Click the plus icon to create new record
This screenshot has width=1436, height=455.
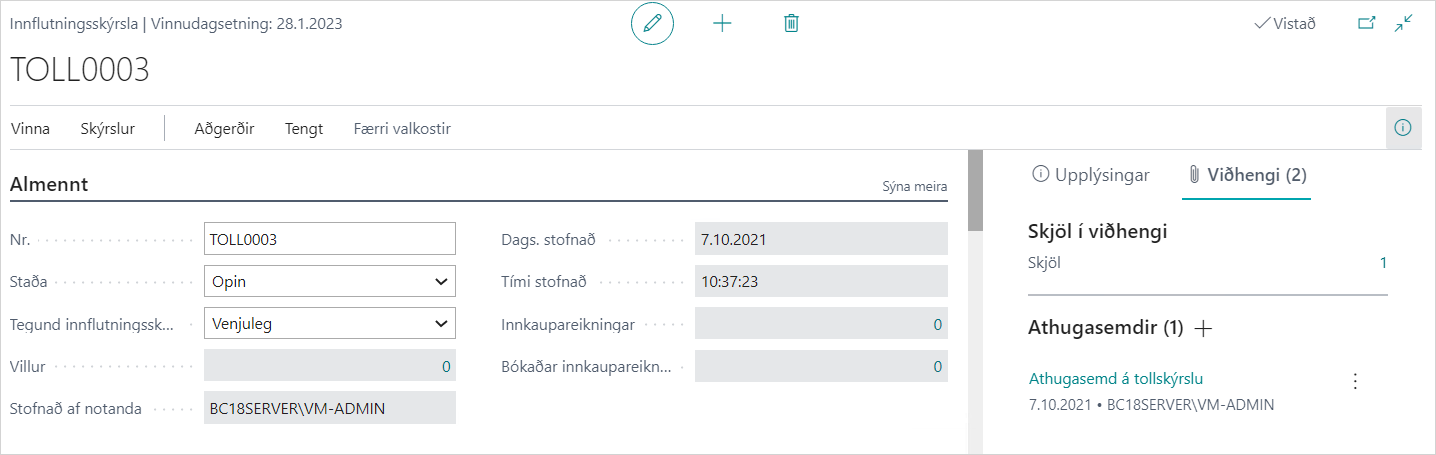(722, 24)
